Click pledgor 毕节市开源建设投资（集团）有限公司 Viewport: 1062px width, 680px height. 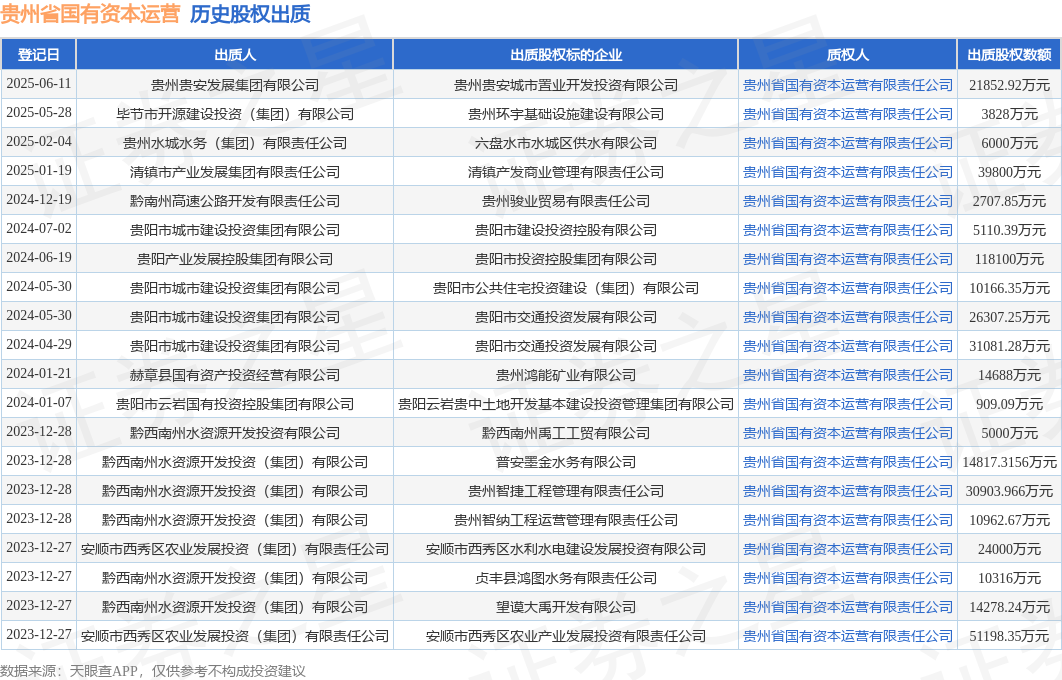click(x=235, y=114)
